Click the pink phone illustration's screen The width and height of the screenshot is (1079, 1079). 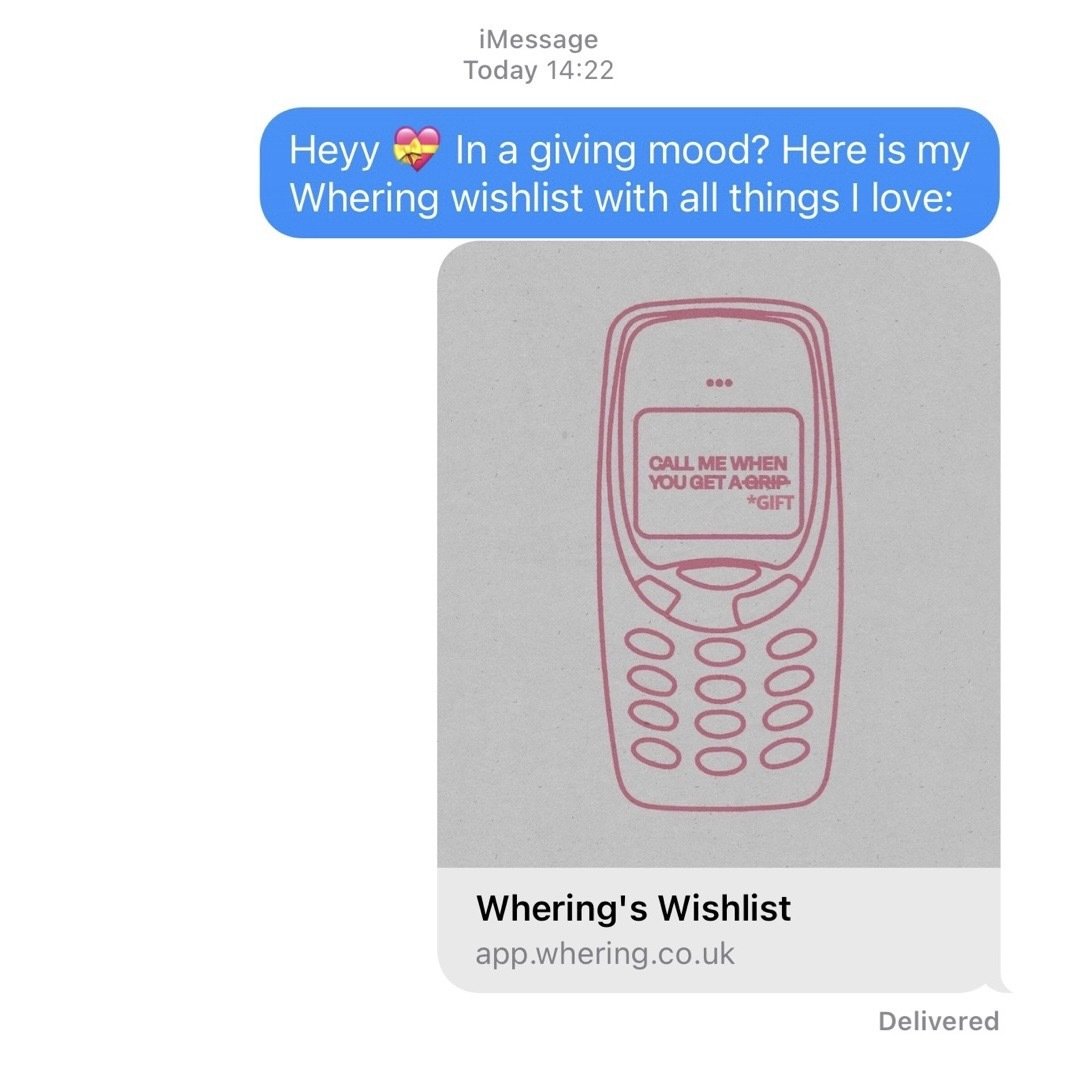(718, 473)
